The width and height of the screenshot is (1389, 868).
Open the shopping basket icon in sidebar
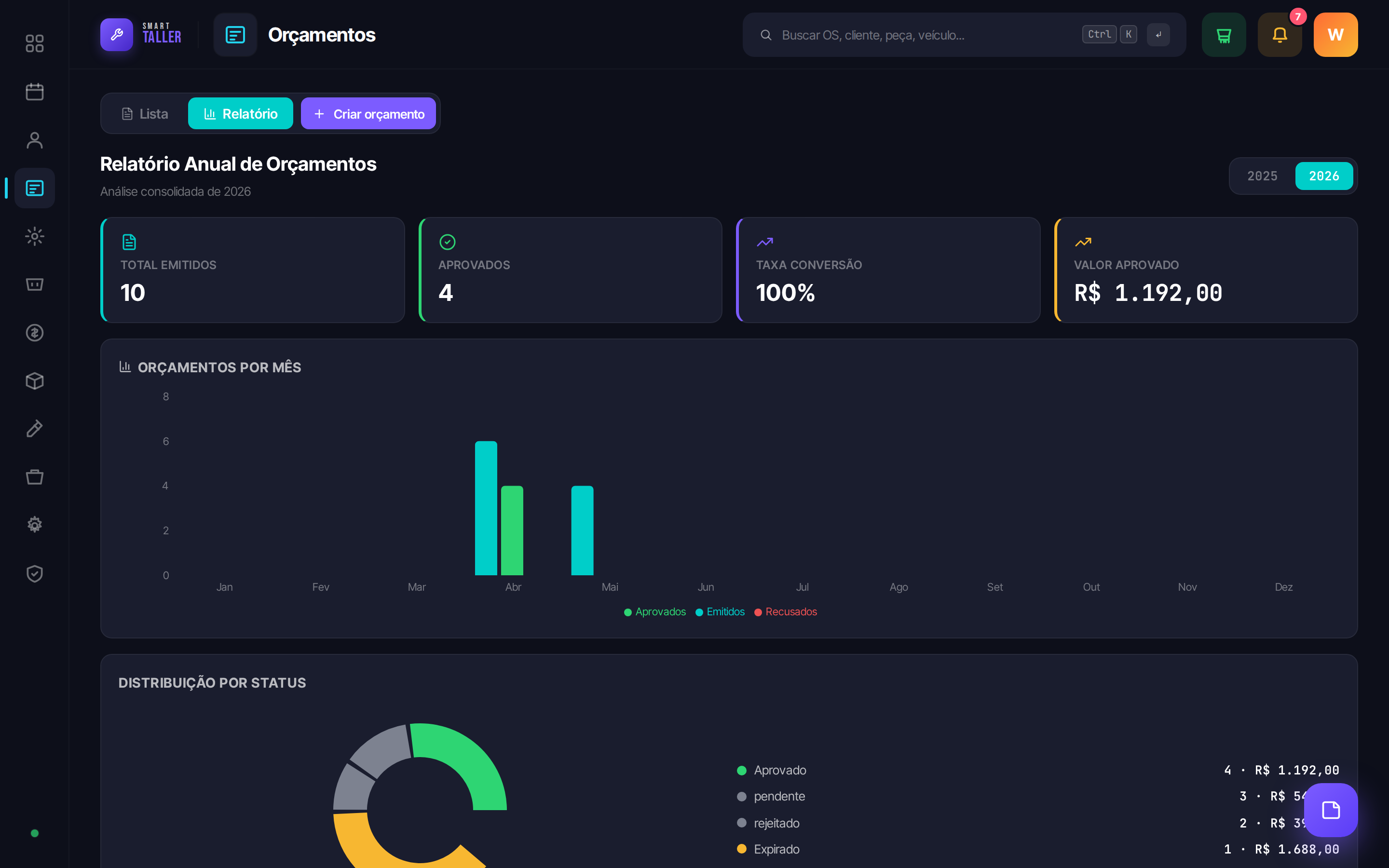pyautogui.click(x=34, y=476)
